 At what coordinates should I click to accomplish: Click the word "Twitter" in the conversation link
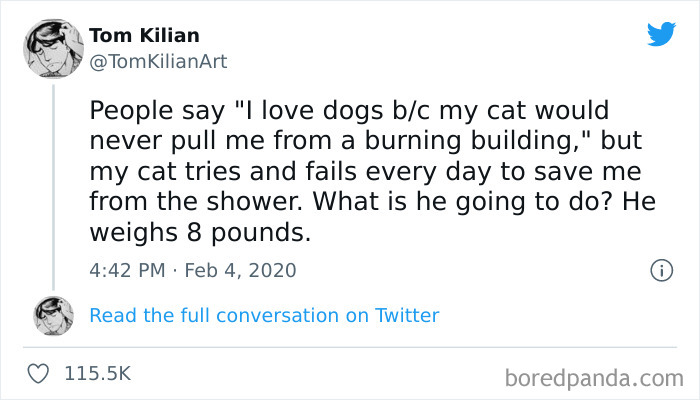tap(407, 315)
